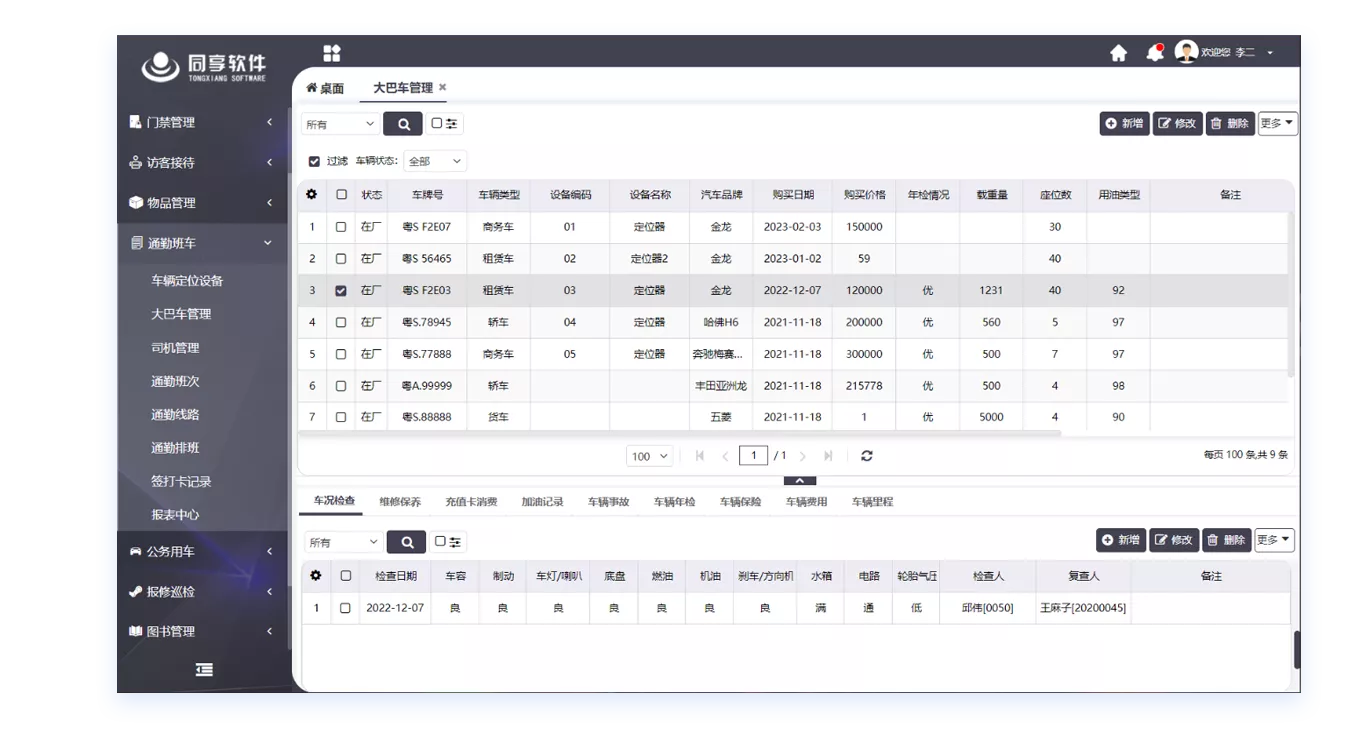The width and height of the screenshot is (1350, 750).
Task: Click lower panel search magnifier button
Action: [407, 542]
